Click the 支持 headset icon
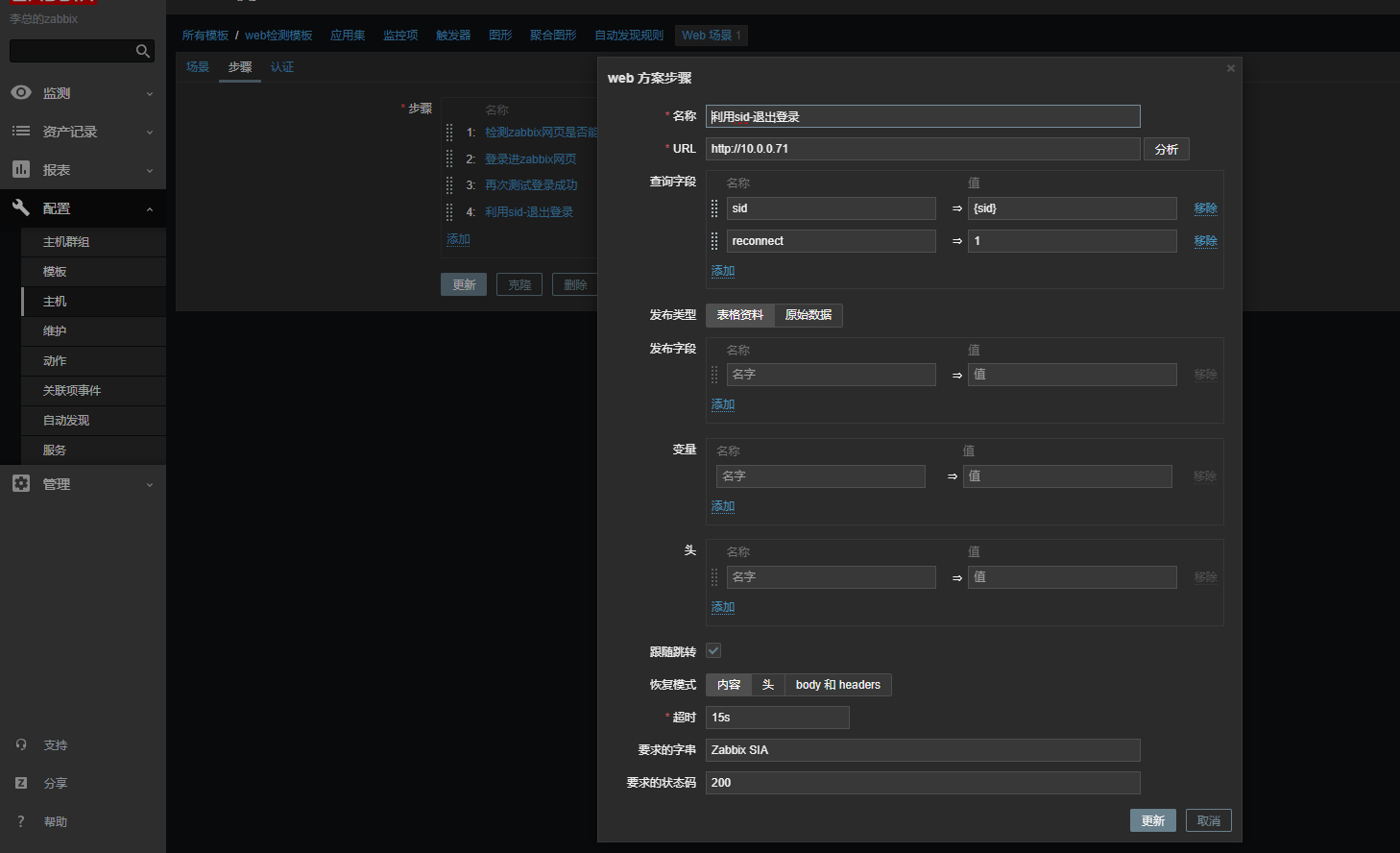This screenshot has width=1400, height=853. (21, 744)
